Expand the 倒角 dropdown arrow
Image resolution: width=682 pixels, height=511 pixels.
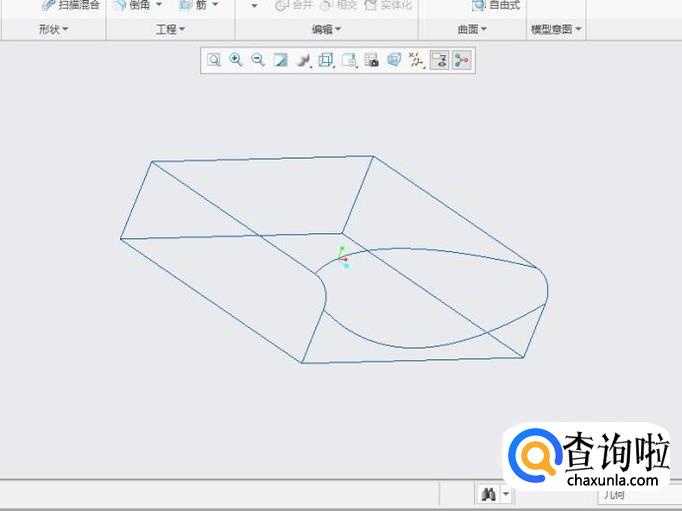tap(159, 5)
